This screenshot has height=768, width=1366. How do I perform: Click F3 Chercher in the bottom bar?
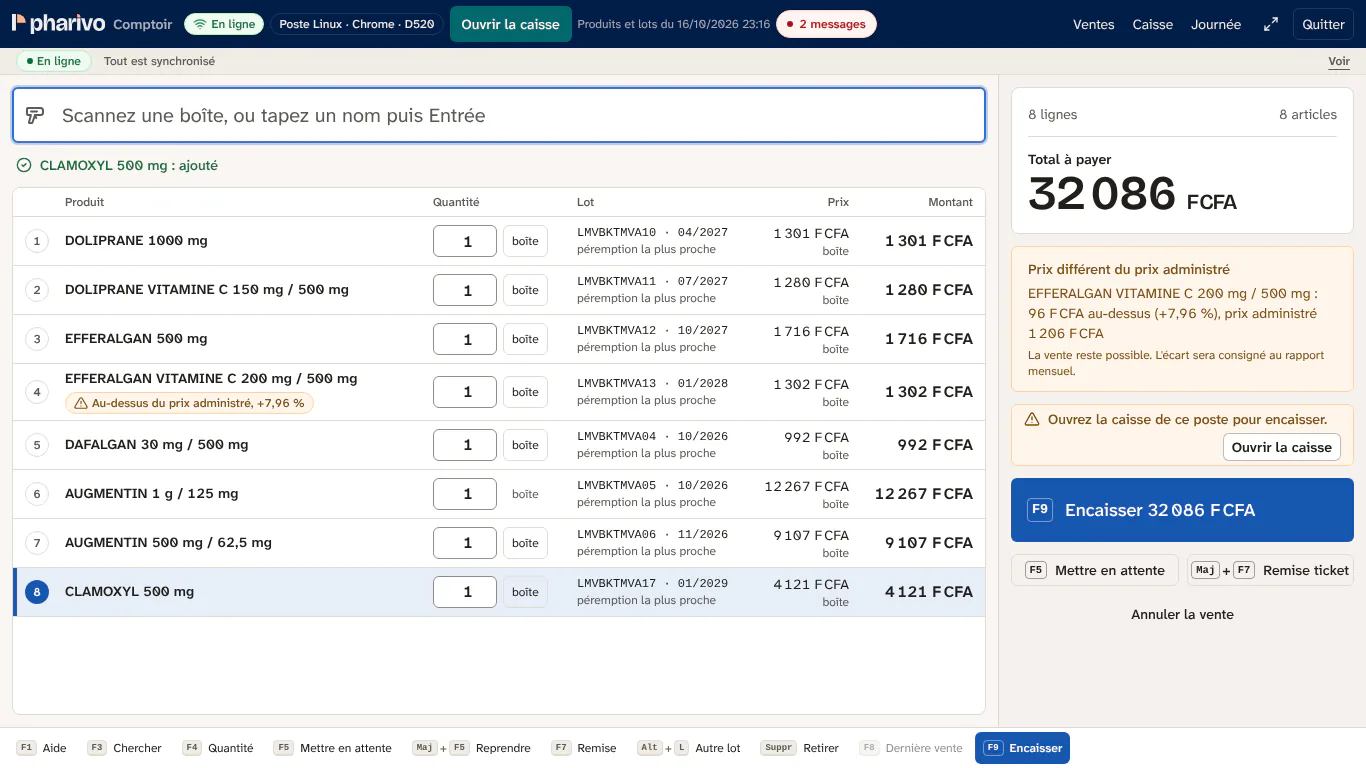[x=124, y=748]
